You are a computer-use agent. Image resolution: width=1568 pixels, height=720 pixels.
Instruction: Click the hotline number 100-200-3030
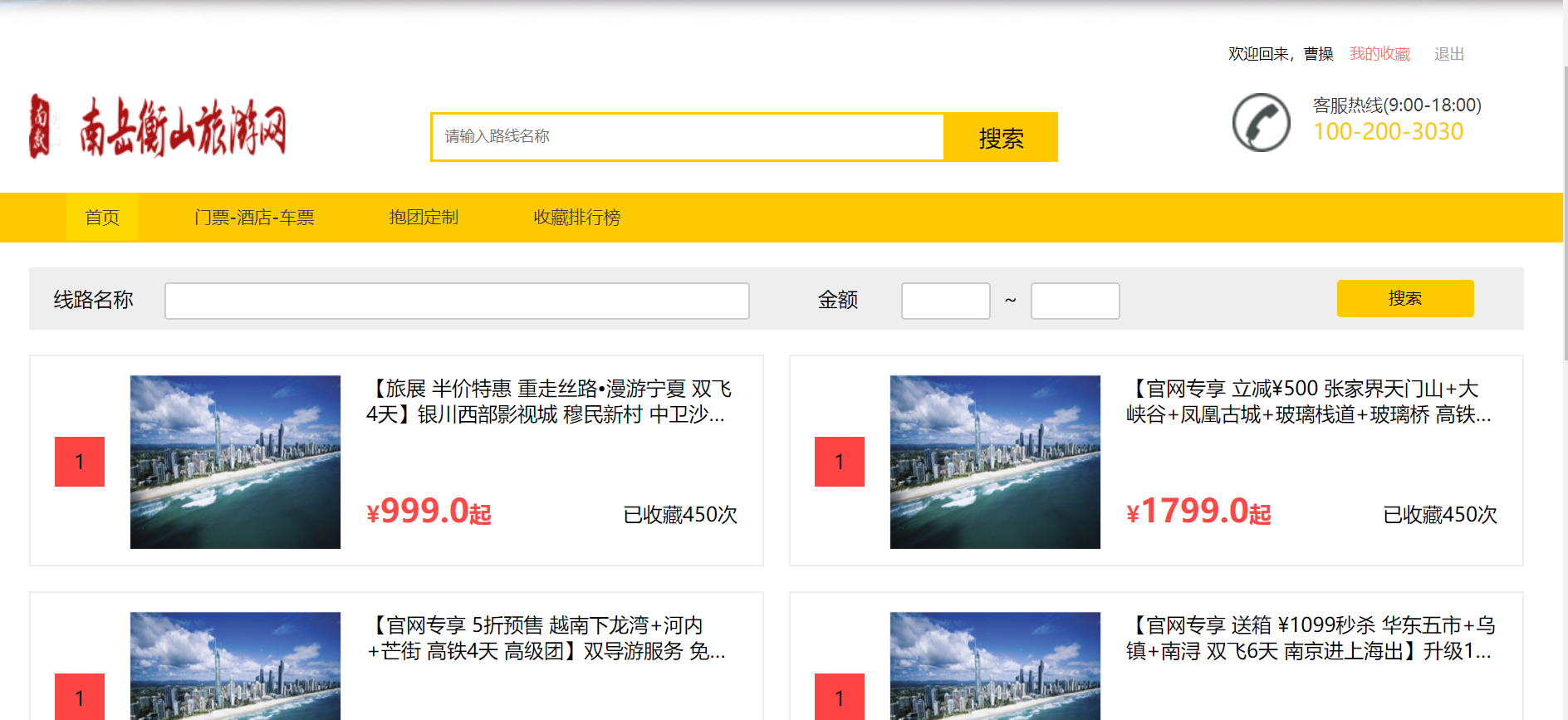[1388, 131]
